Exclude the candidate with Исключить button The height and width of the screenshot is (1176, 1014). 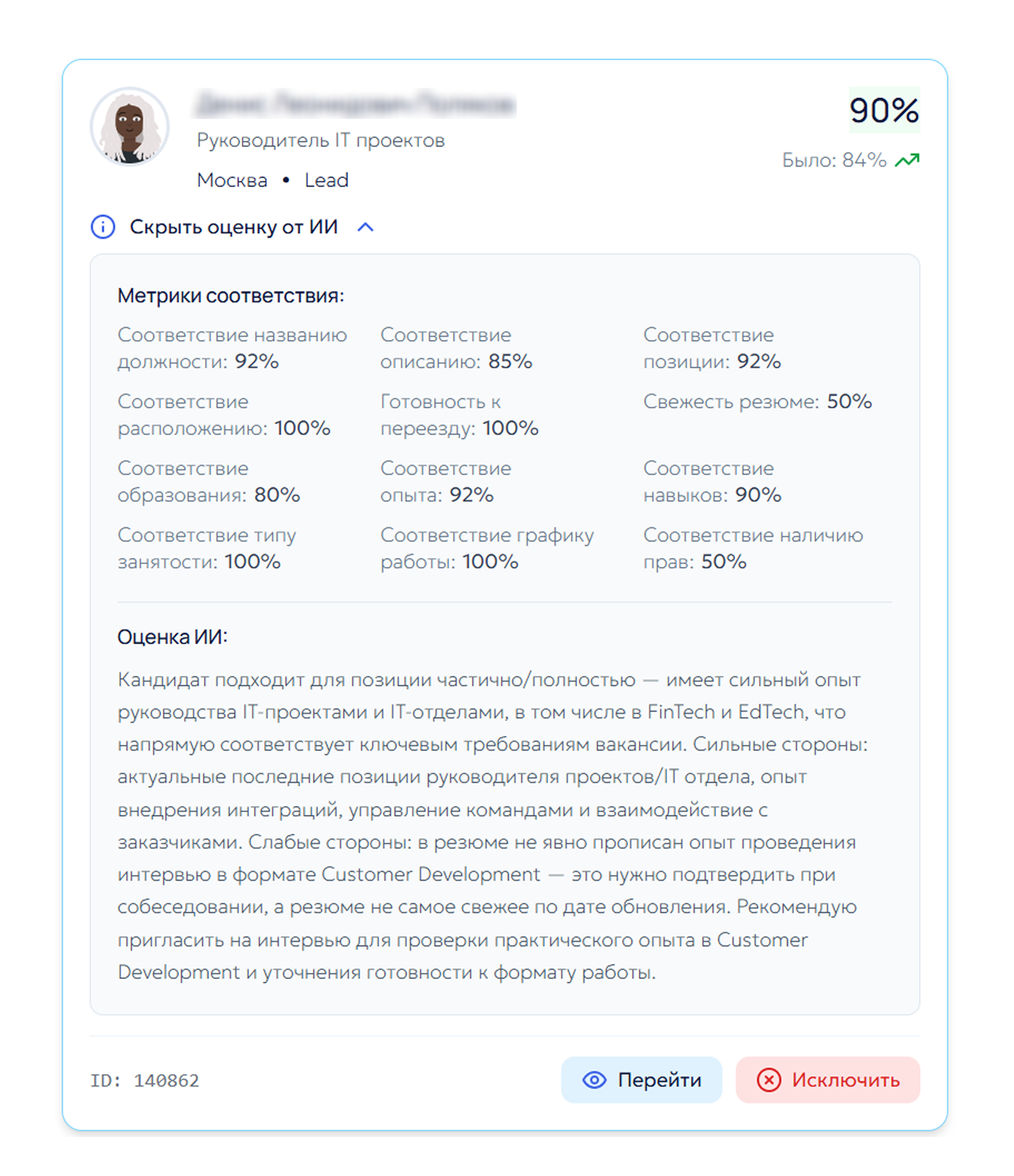tap(827, 1080)
